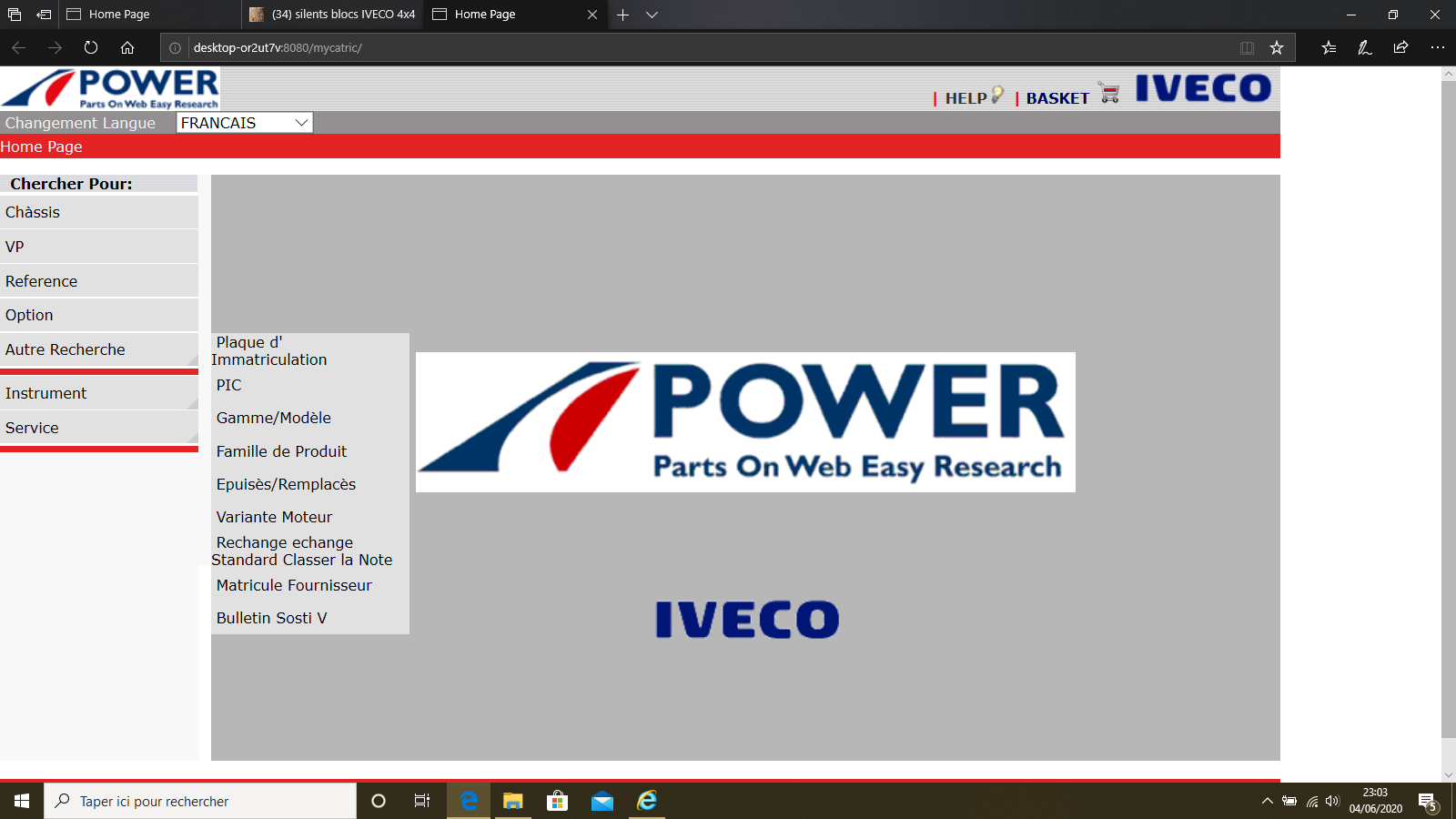This screenshot has height=819, width=1456.
Task: Click the page vertical scrollbar
Action: coord(1448,409)
